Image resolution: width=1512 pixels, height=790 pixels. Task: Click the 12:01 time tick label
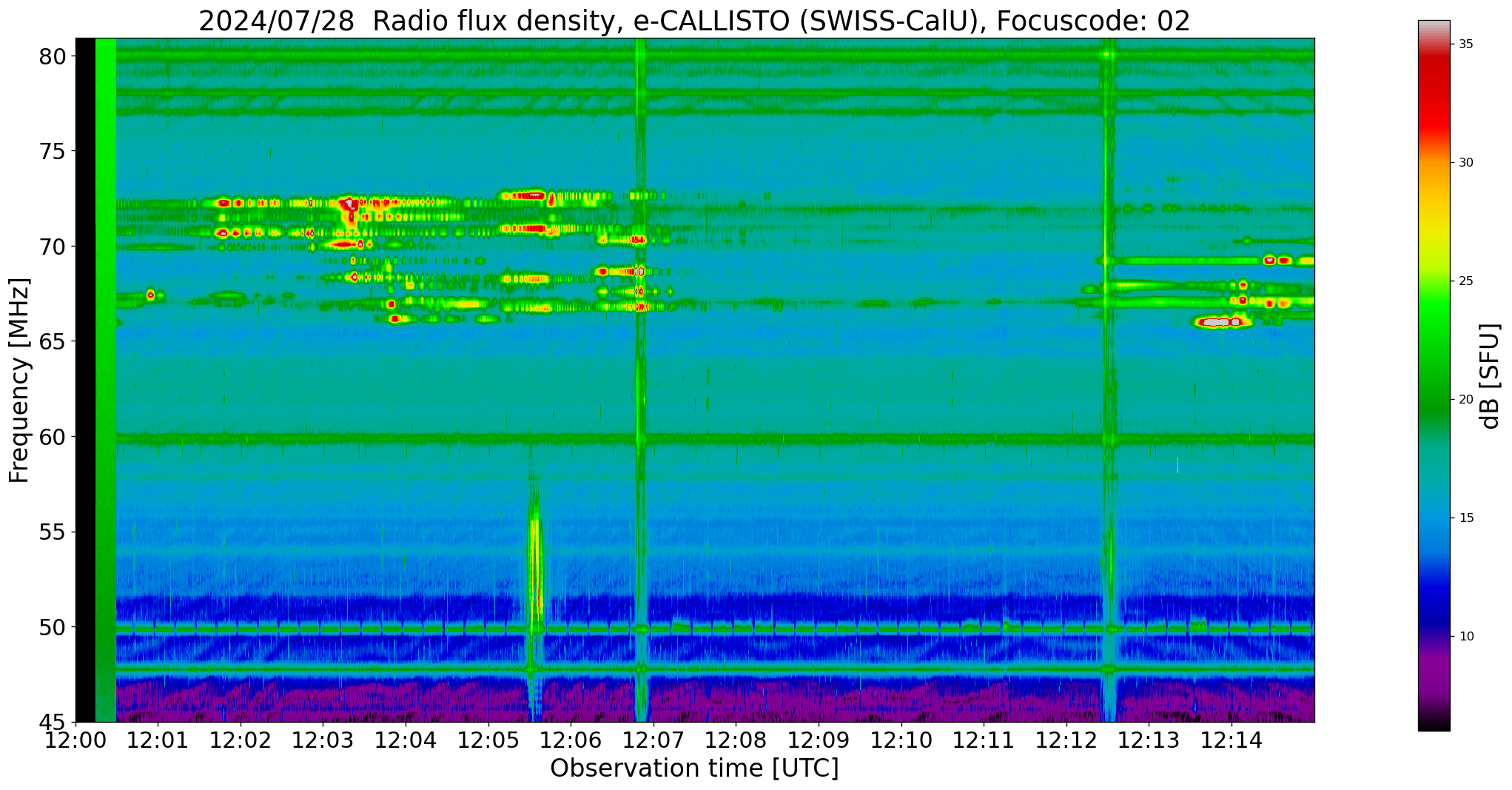[x=158, y=741]
